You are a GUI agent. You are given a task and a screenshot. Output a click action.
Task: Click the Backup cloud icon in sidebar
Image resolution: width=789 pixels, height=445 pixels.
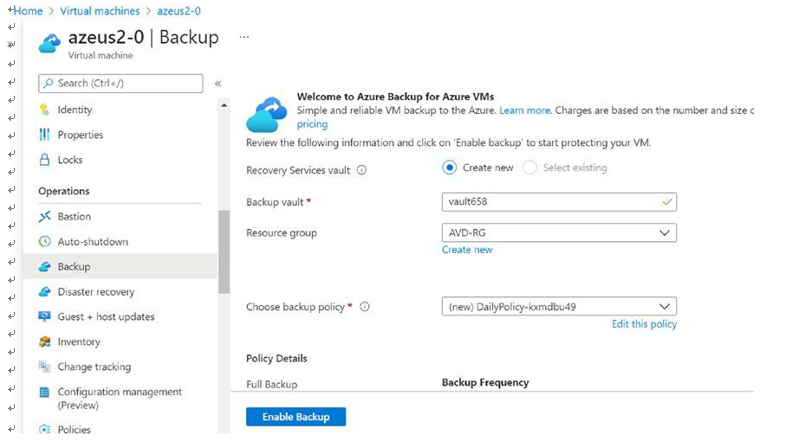[44, 266]
